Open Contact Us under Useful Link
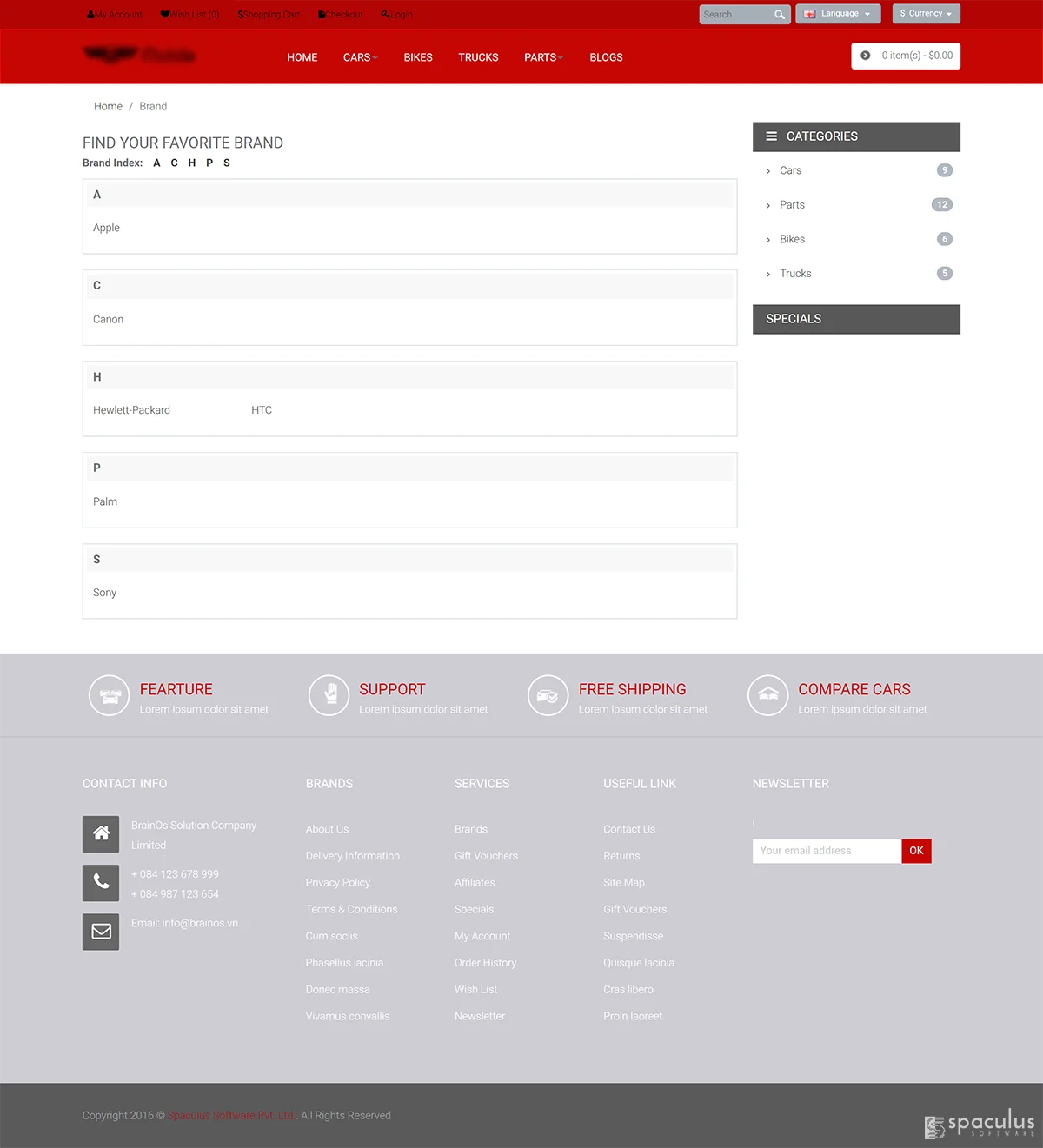The image size is (1043, 1148). click(x=629, y=829)
